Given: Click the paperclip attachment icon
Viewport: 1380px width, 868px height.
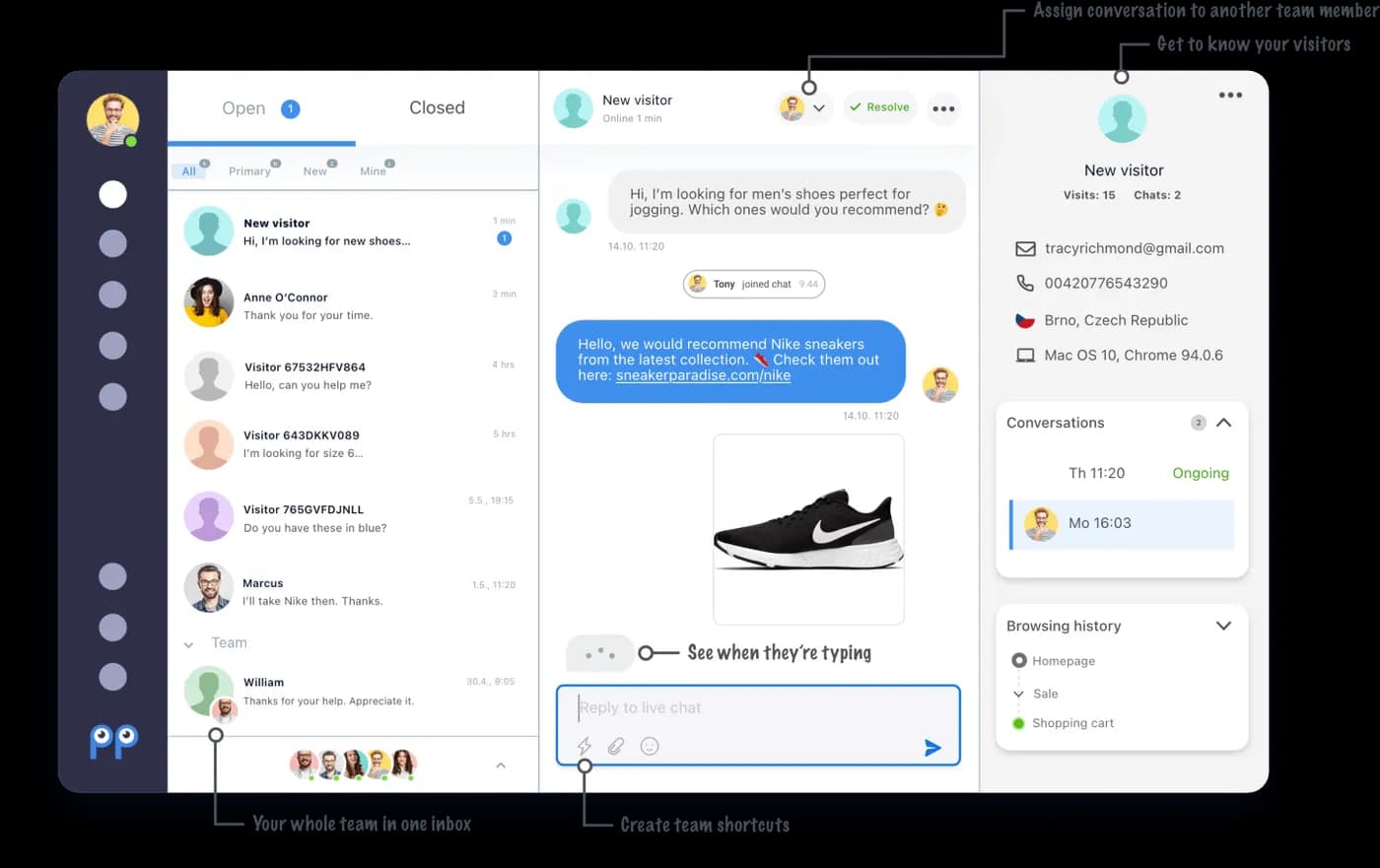Looking at the screenshot, I should click(616, 746).
